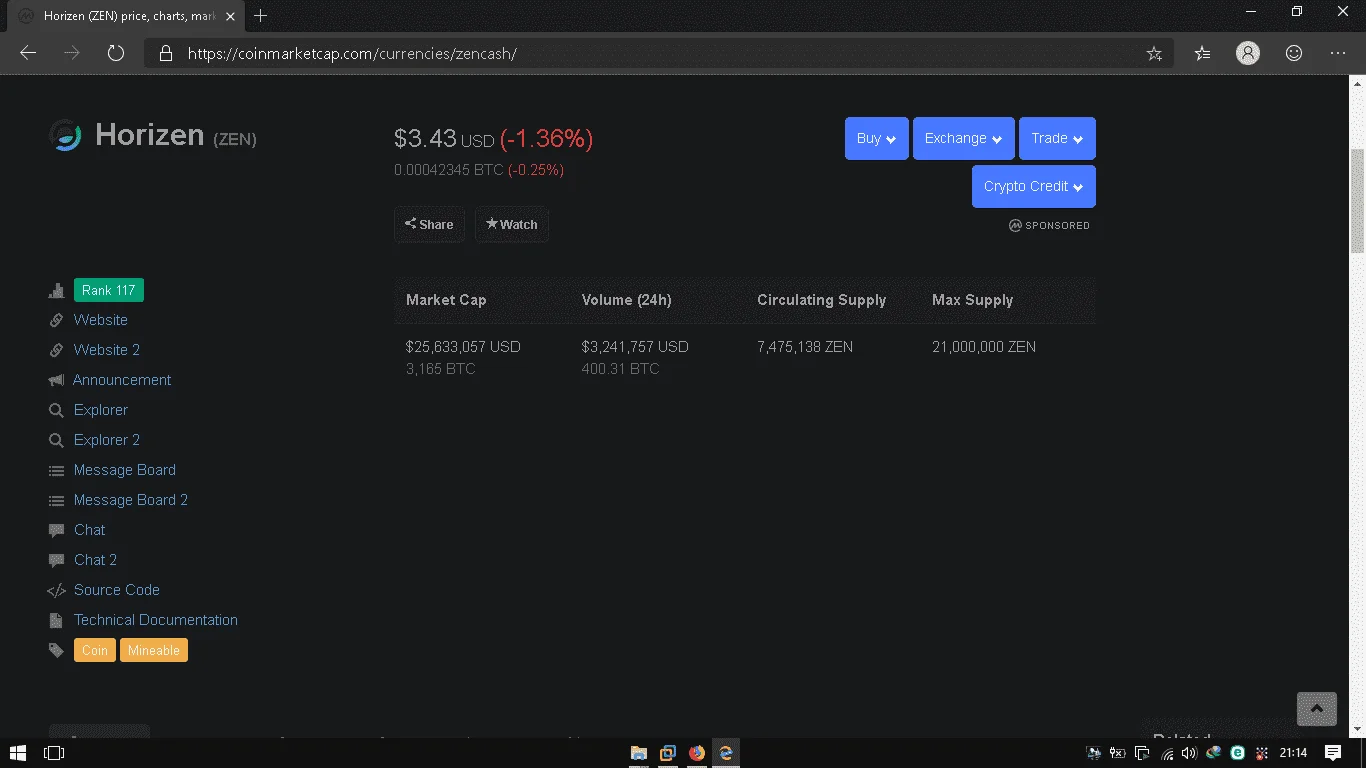Click the Horizen coin logo
Image resolution: width=1366 pixels, height=768 pixels.
pos(66,135)
